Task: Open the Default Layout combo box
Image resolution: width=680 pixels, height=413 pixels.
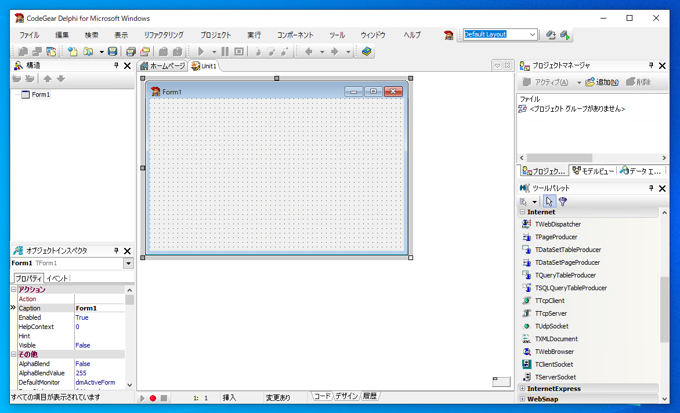Action: tap(533, 34)
